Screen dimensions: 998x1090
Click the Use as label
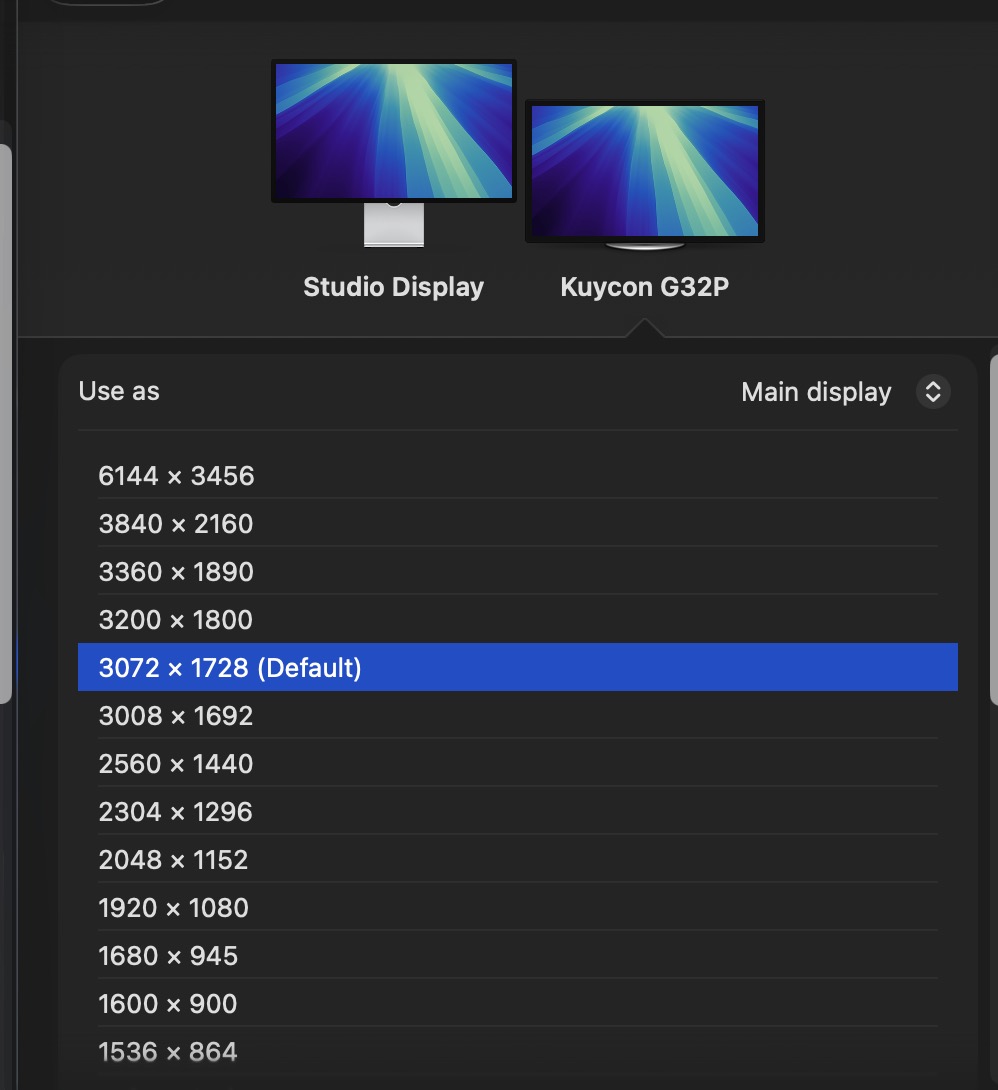(118, 391)
